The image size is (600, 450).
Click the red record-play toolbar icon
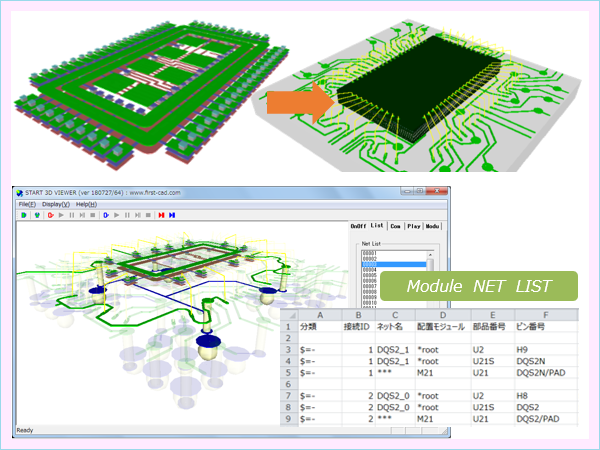[x=48, y=214]
